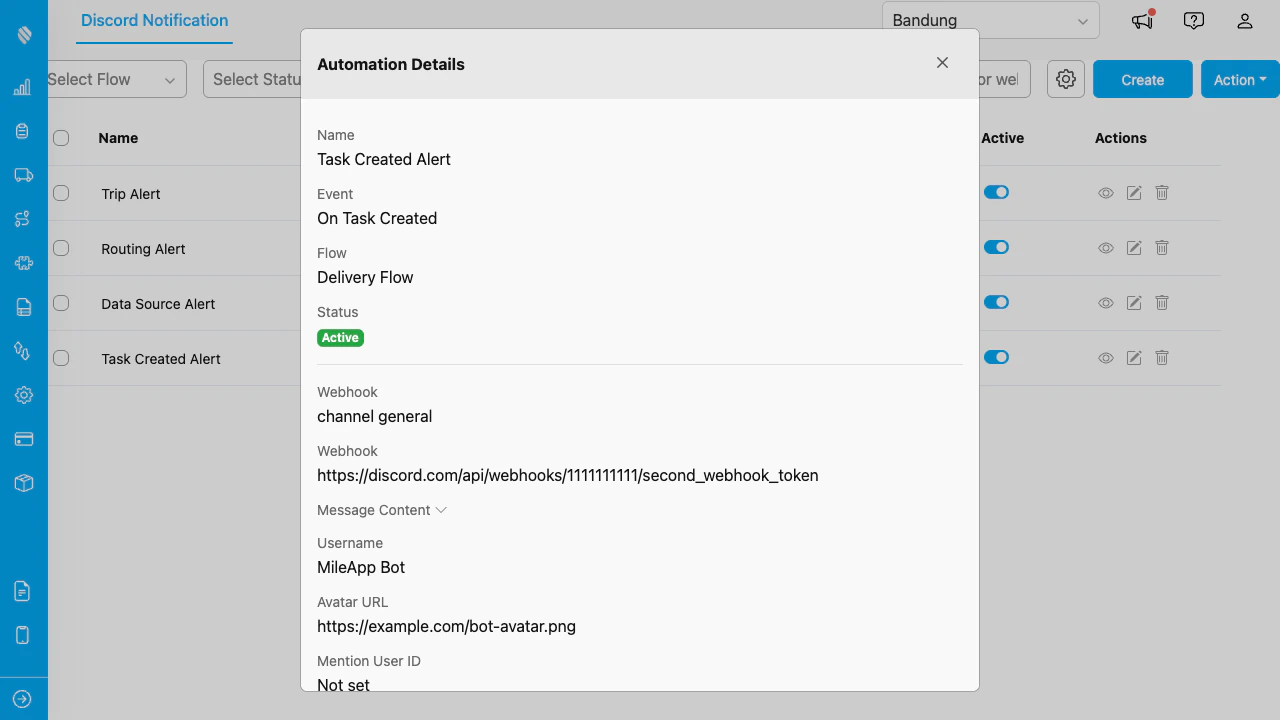
Task: Open the Bandung location dropdown
Action: 989,20
